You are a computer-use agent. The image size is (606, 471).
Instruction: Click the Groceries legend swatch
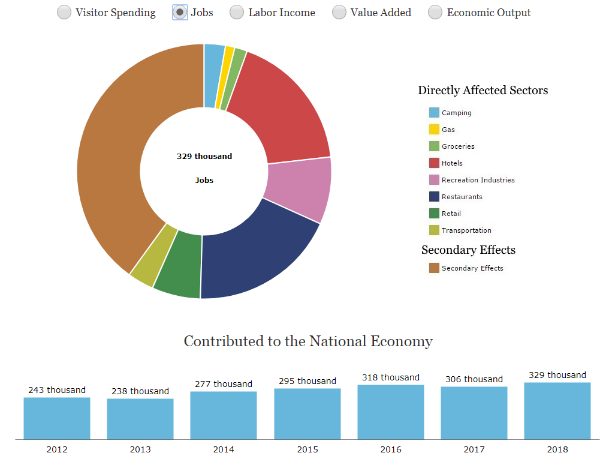pos(434,146)
